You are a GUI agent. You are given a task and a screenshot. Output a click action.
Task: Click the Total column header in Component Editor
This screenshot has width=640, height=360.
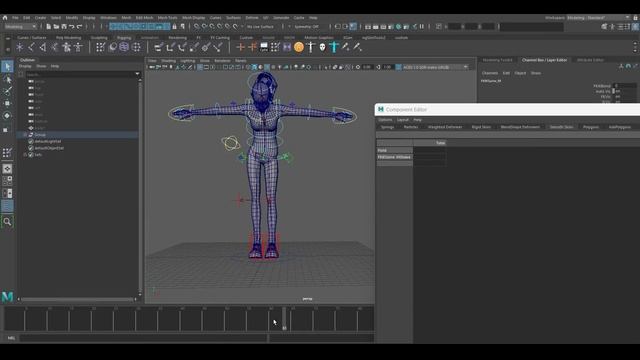tap(429, 143)
